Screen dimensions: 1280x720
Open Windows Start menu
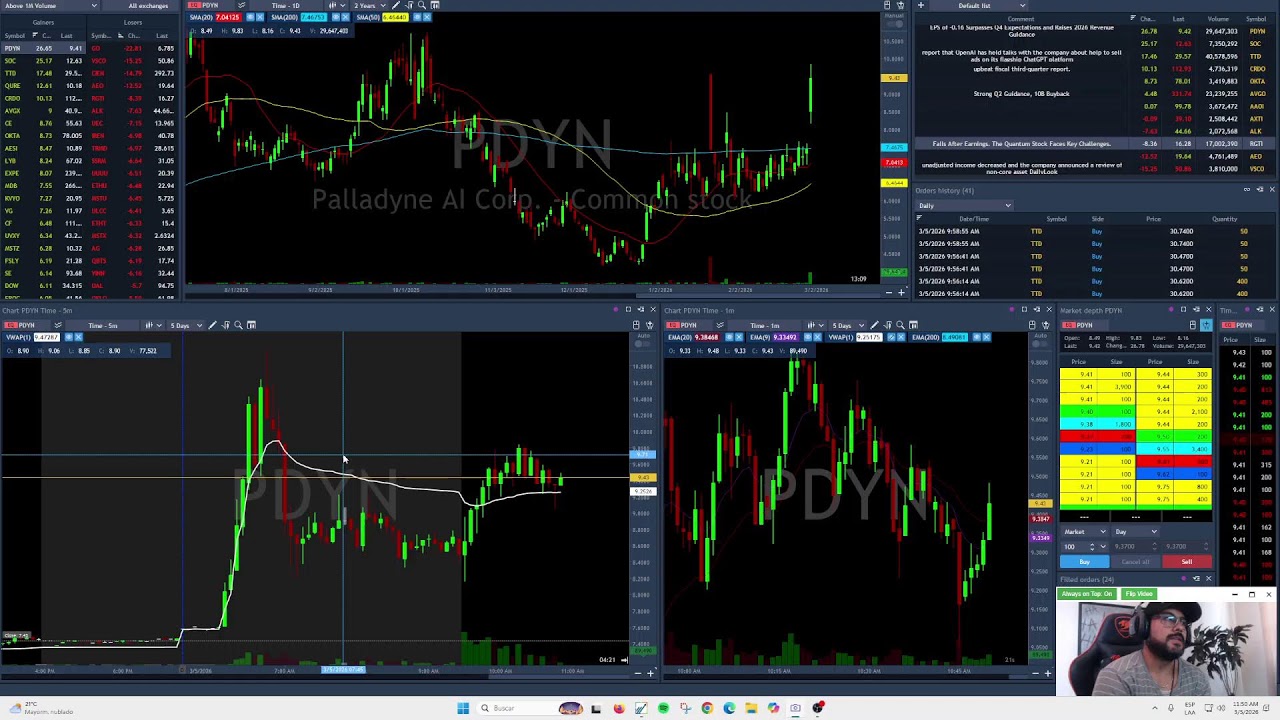(463, 708)
